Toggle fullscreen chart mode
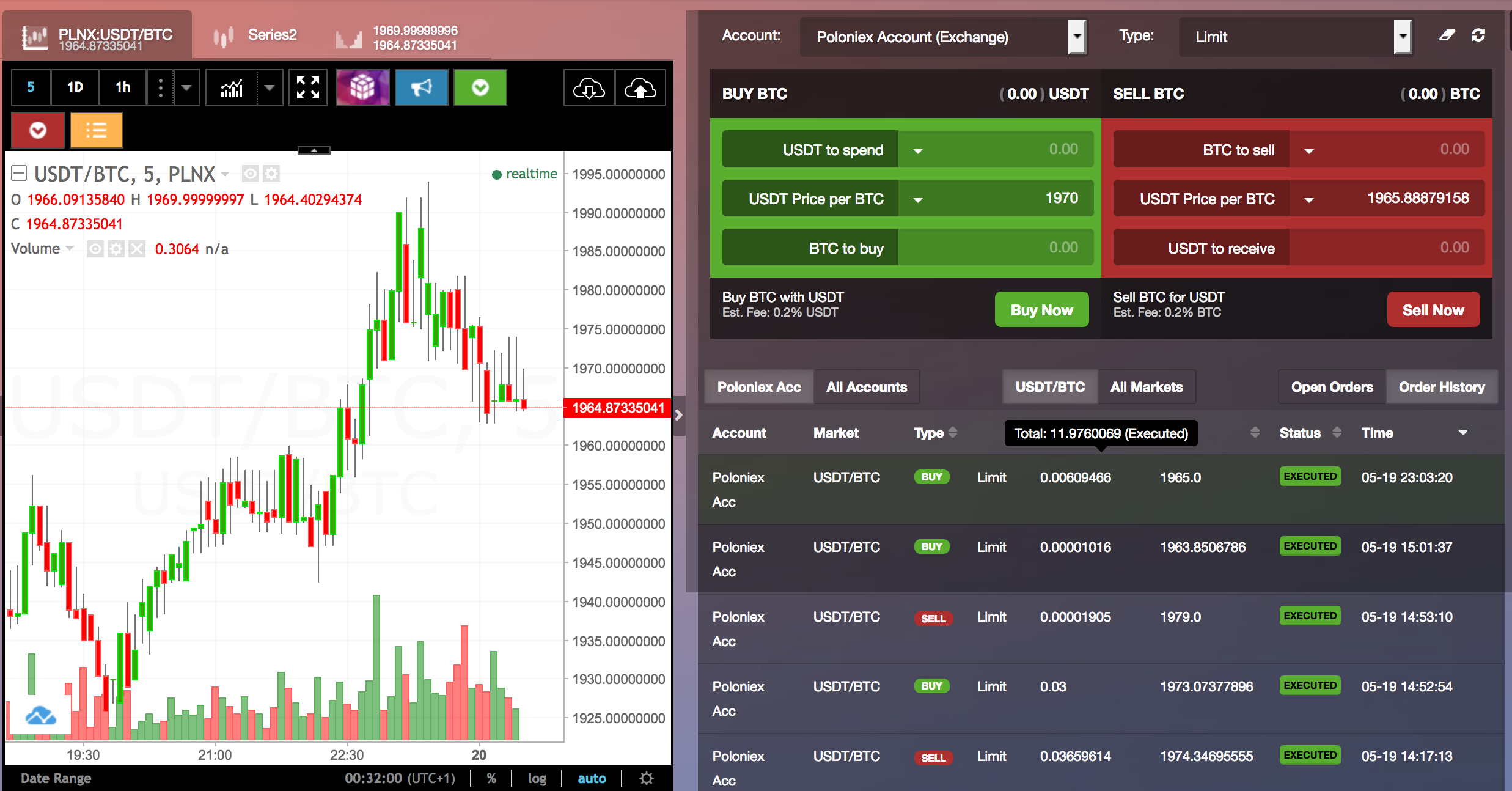 [x=308, y=87]
